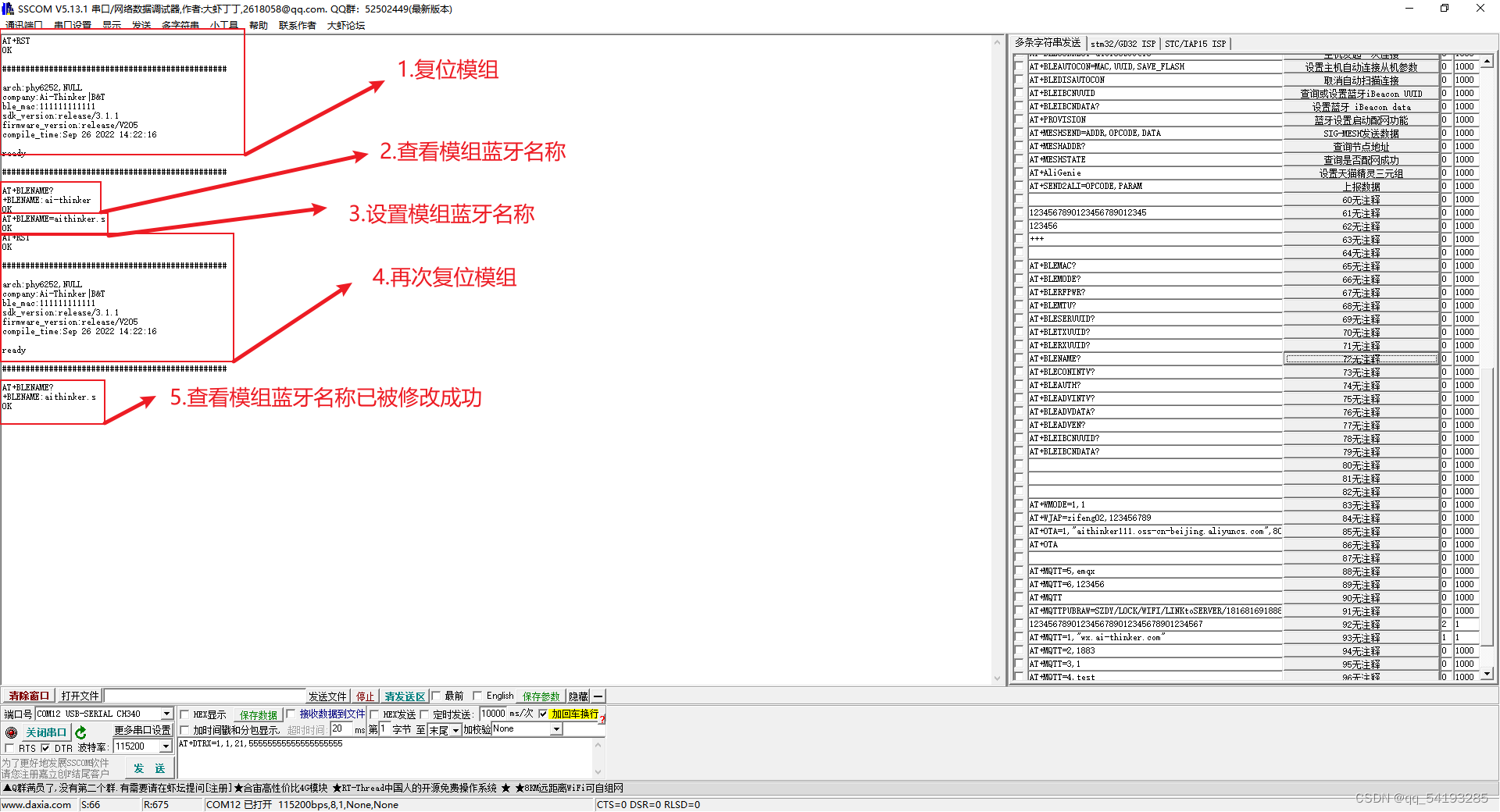
Task: Switch to the stm32/GD32 ISP tab
Action: pos(1123,44)
